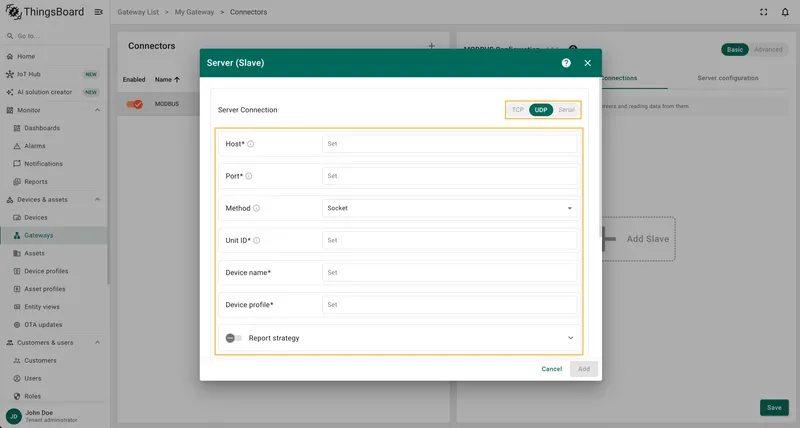Open Home in the sidebar
This screenshot has width=800, height=428.
point(54,56)
